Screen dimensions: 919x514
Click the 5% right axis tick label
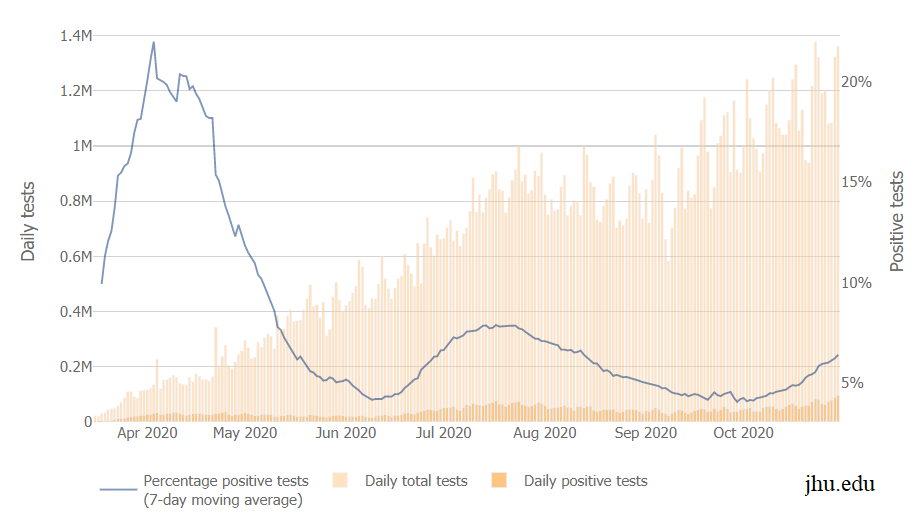pos(860,383)
